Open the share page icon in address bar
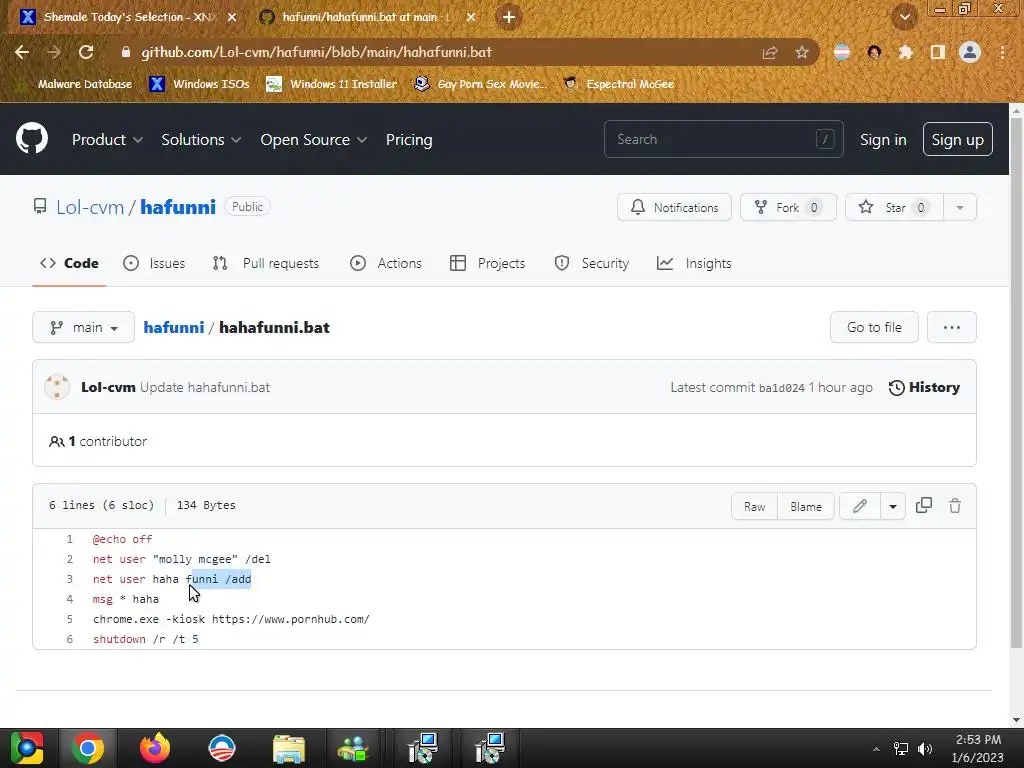This screenshot has width=1024, height=768. [x=770, y=52]
